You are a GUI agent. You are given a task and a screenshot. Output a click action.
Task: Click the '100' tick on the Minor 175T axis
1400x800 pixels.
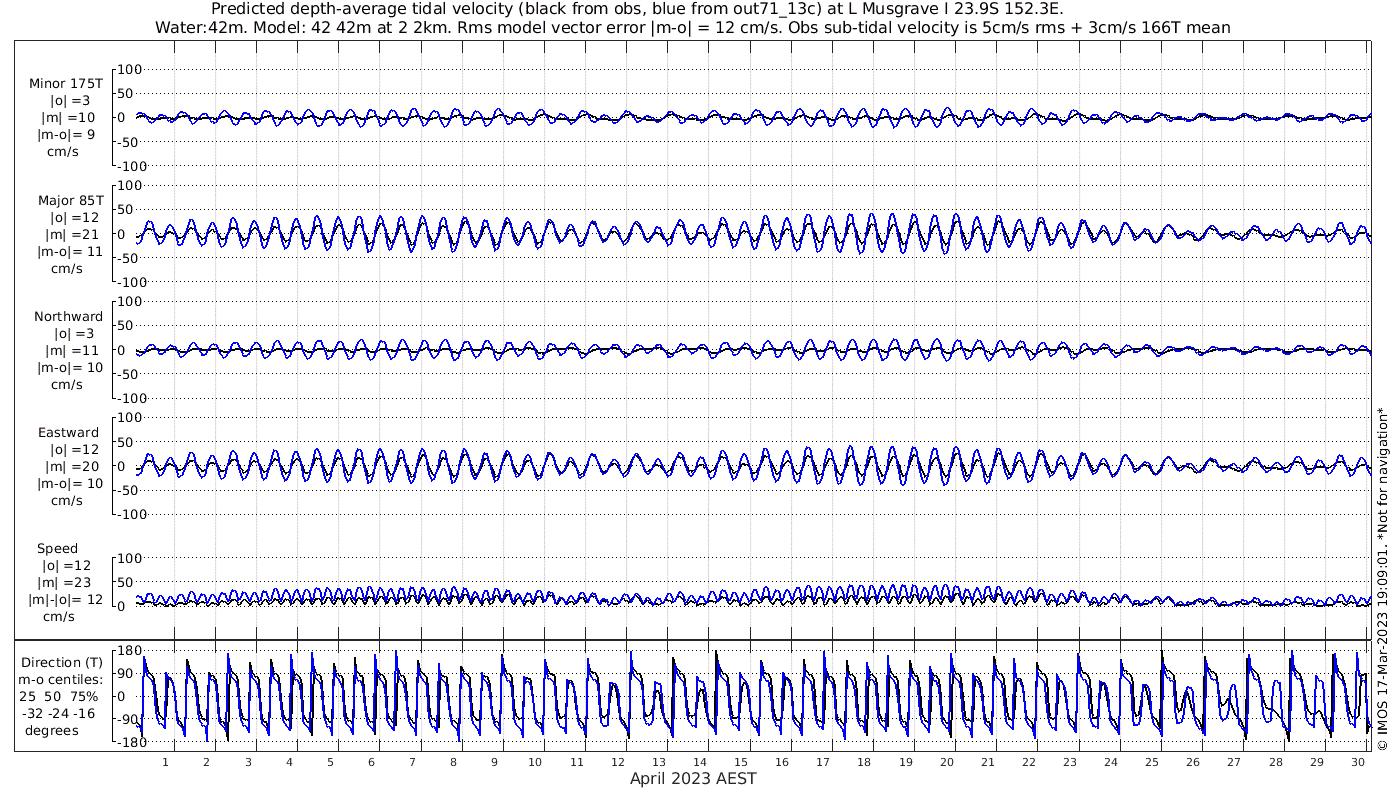click(x=130, y=70)
